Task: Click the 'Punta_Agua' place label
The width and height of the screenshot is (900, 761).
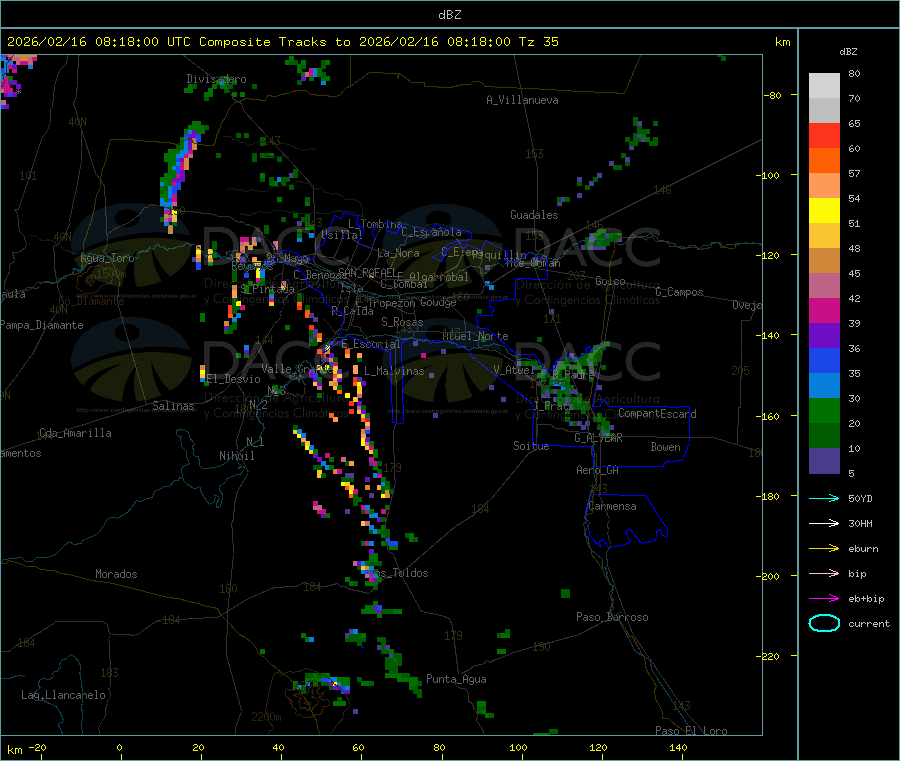Action: [456, 679]
